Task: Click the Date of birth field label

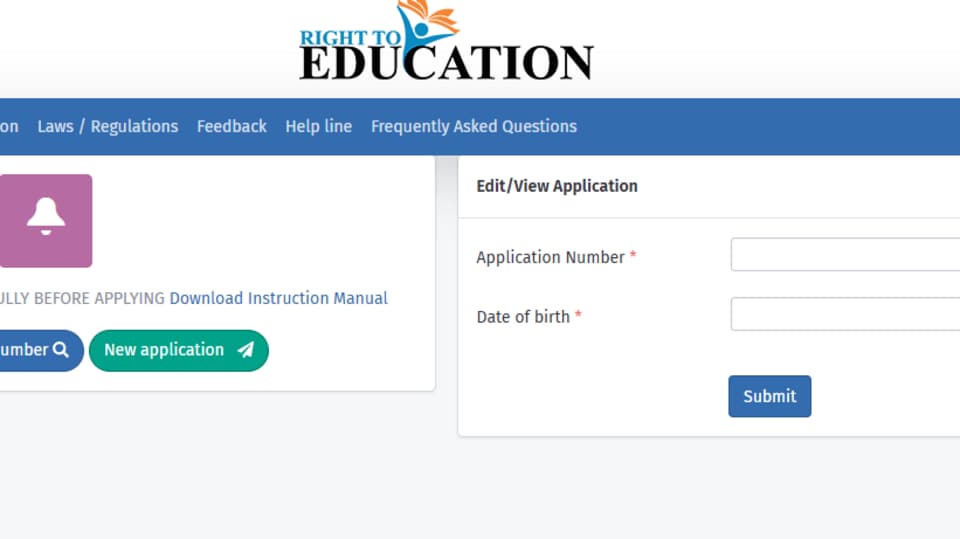Action: tap(523, 317)
